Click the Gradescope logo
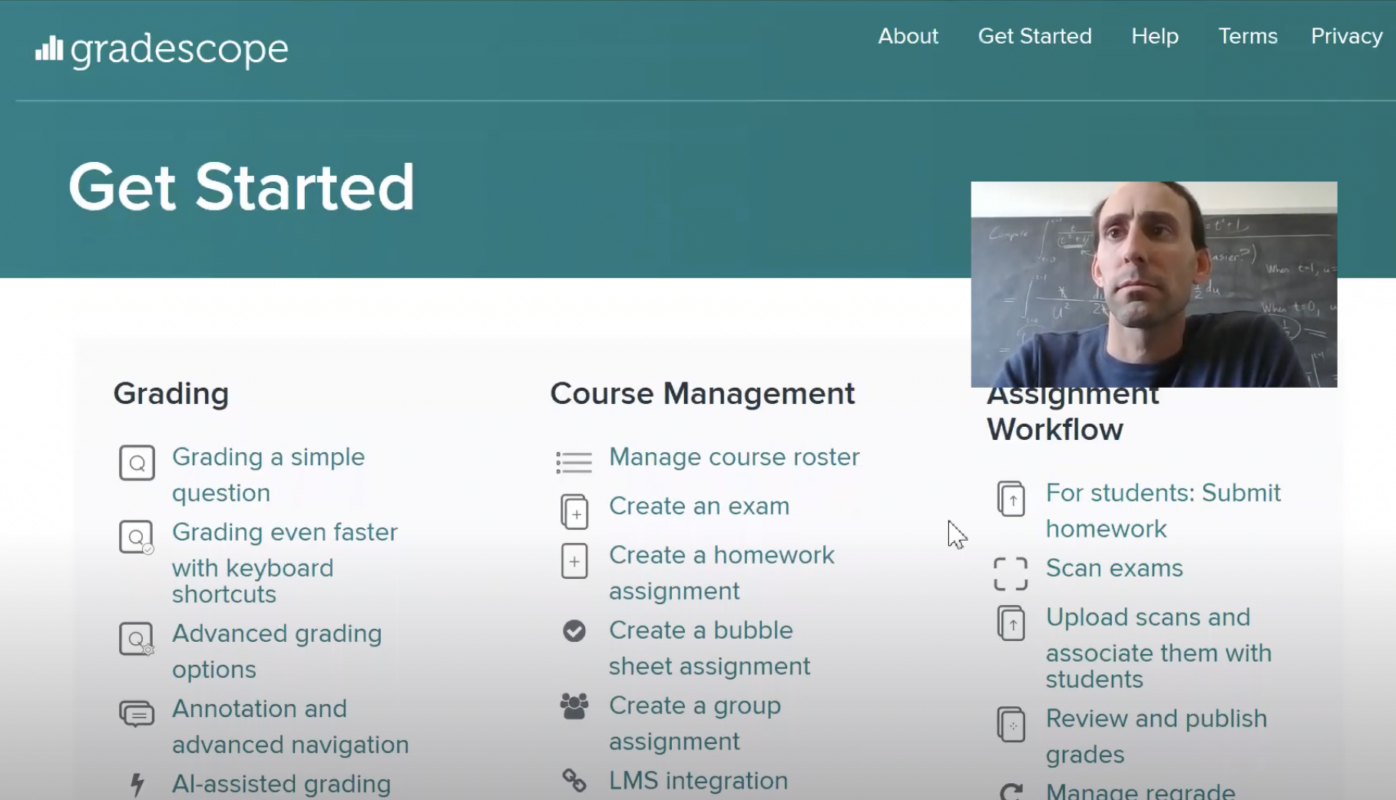This screenshot has height=800, width=1396. pos(162,50)
